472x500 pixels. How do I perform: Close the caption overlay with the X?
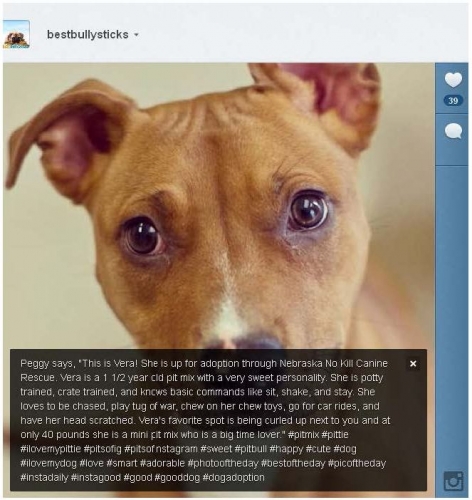413,364
